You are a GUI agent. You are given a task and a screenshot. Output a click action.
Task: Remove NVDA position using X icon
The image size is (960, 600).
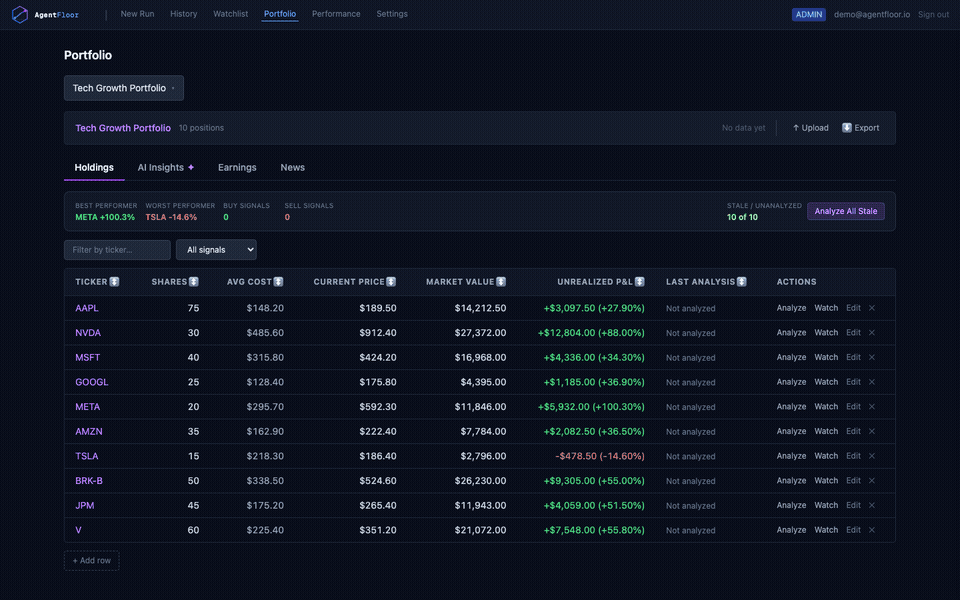point(872,332)
